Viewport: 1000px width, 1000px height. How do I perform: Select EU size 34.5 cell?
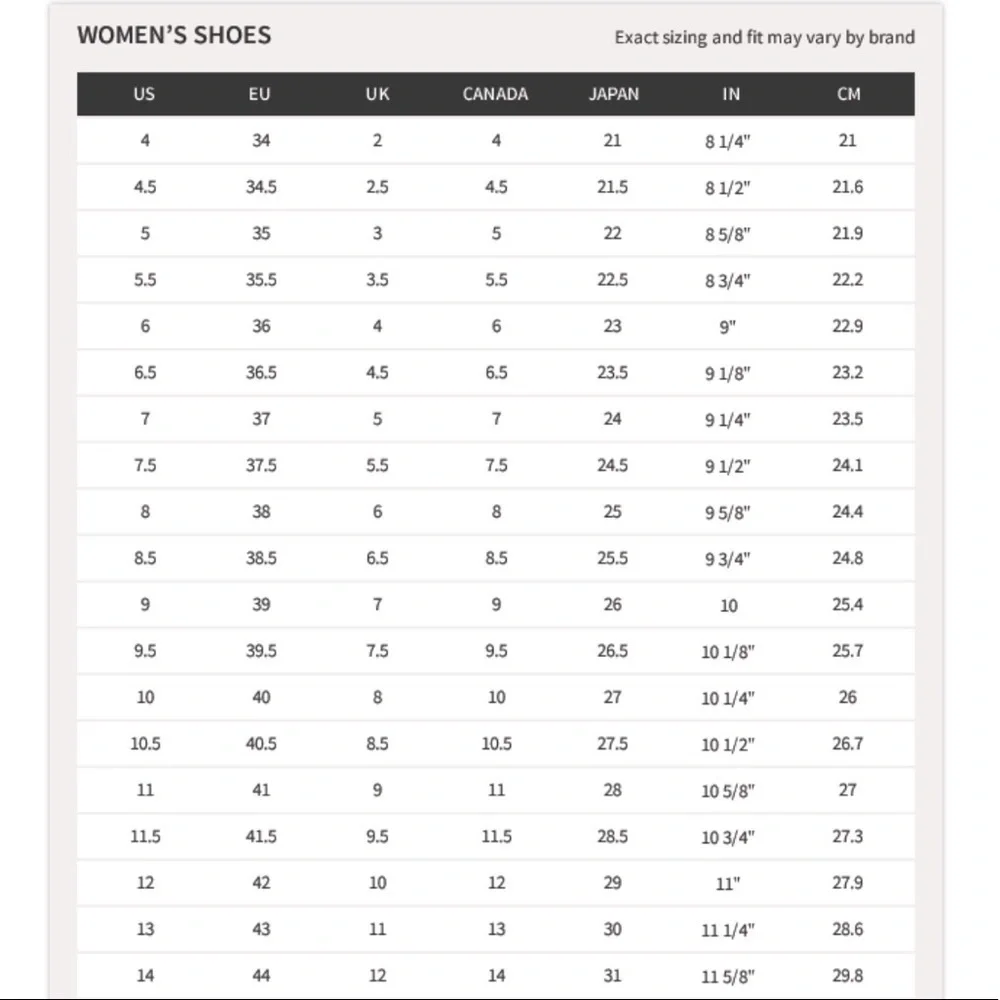coord(261,187)
